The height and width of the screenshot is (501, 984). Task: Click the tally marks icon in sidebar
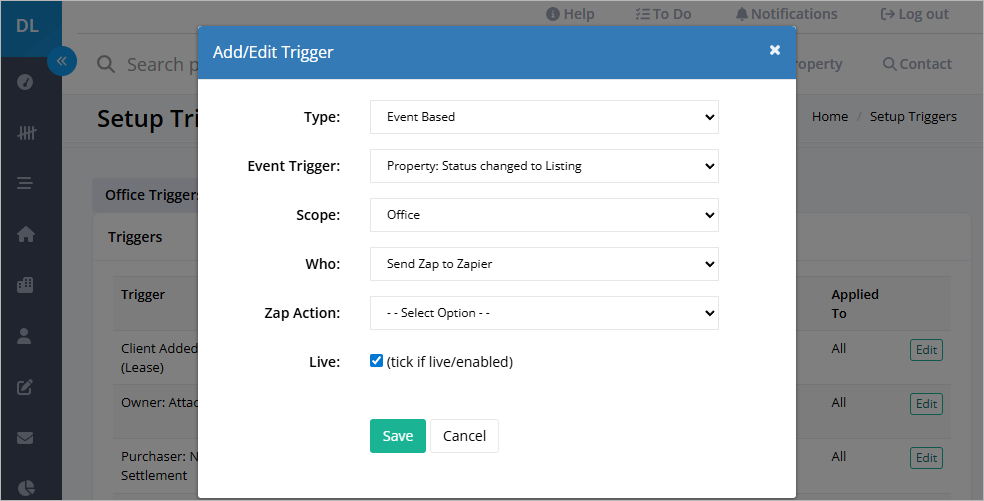[x=26, y=132]
